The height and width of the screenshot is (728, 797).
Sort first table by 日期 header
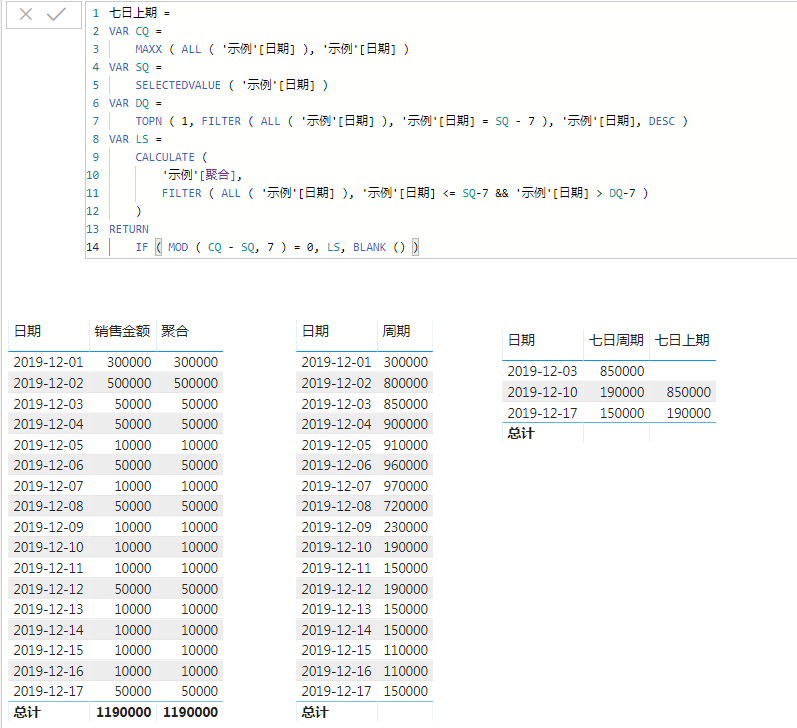(27, 331)
